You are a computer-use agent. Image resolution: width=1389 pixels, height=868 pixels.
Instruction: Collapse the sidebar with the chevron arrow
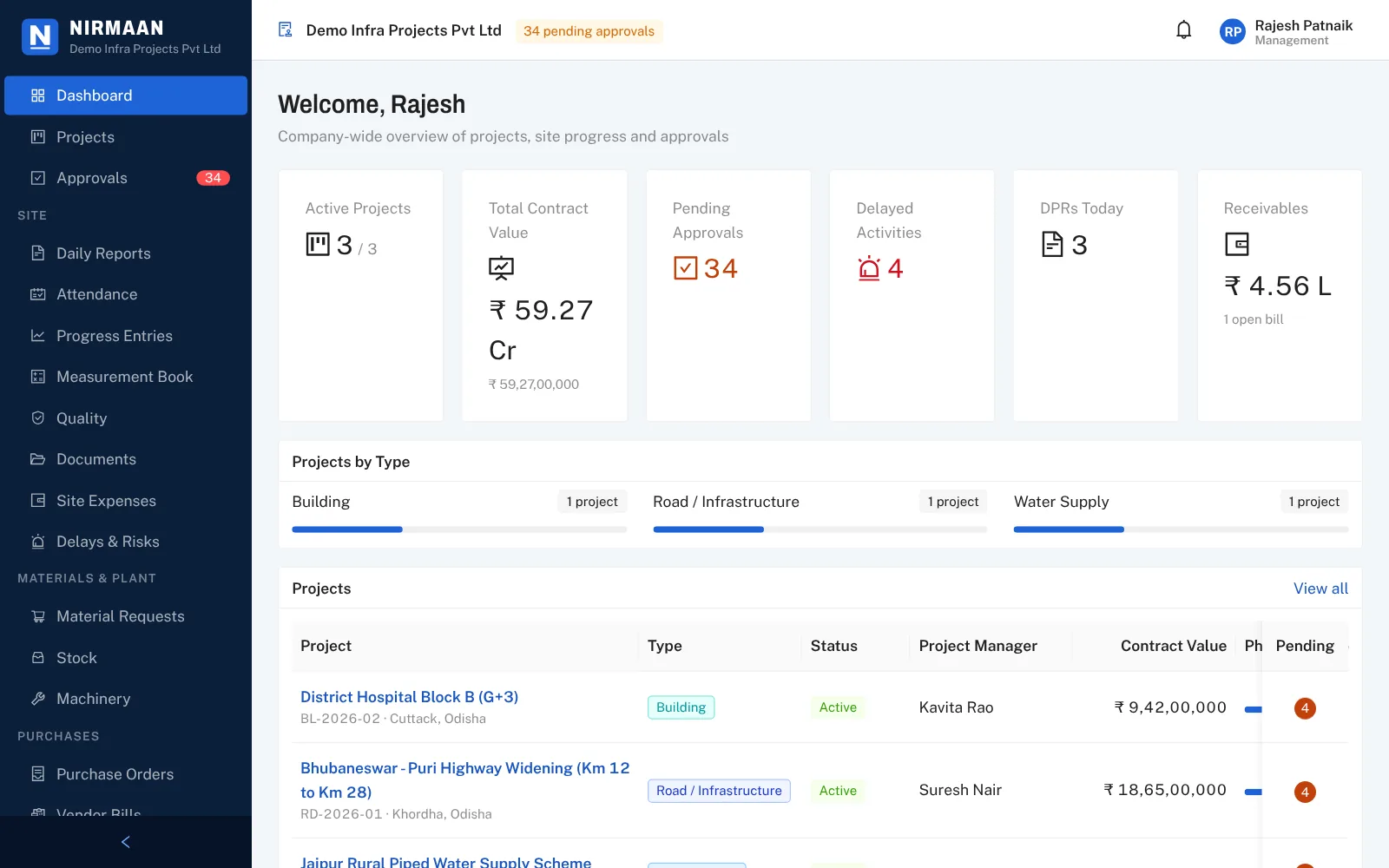(126, 842)
